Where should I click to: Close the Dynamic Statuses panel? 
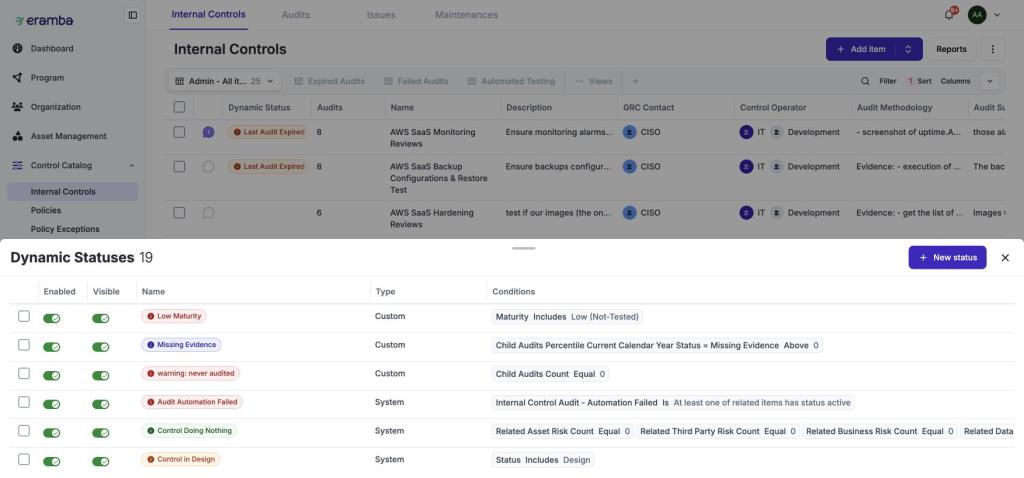[x=1005, y=258]
